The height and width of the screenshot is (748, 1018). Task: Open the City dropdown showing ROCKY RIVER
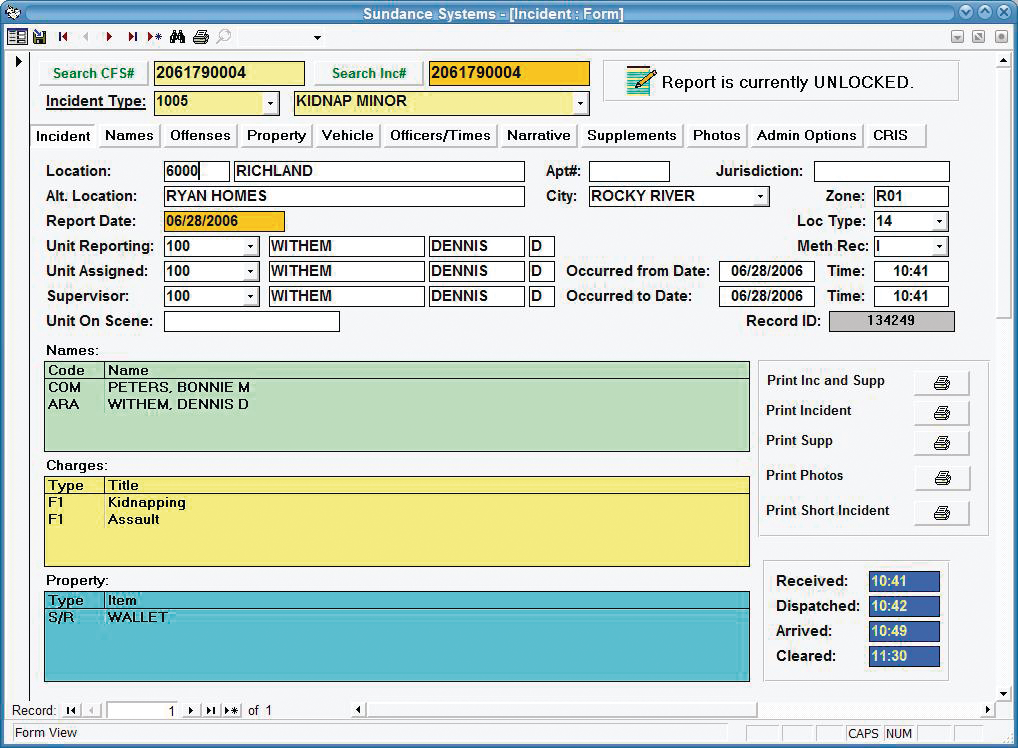(760, 197)
